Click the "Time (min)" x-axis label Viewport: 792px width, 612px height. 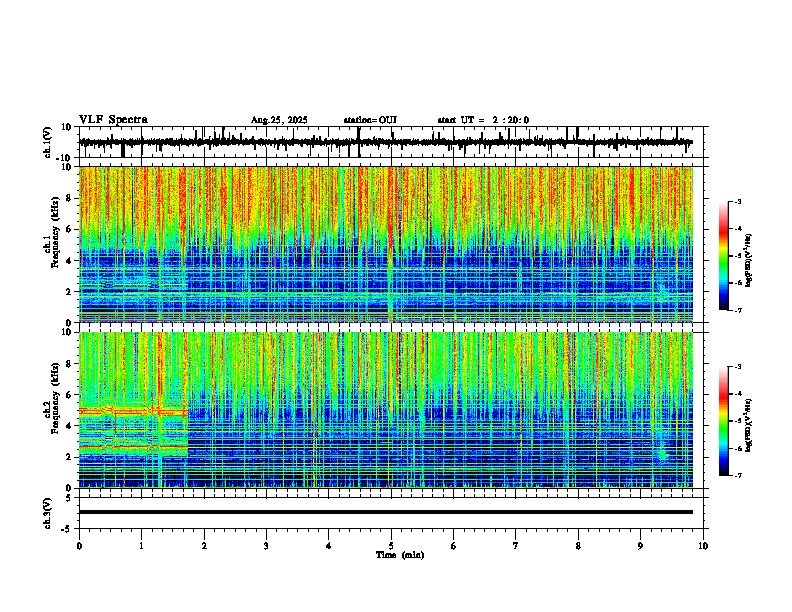click(x=400, y=555)
